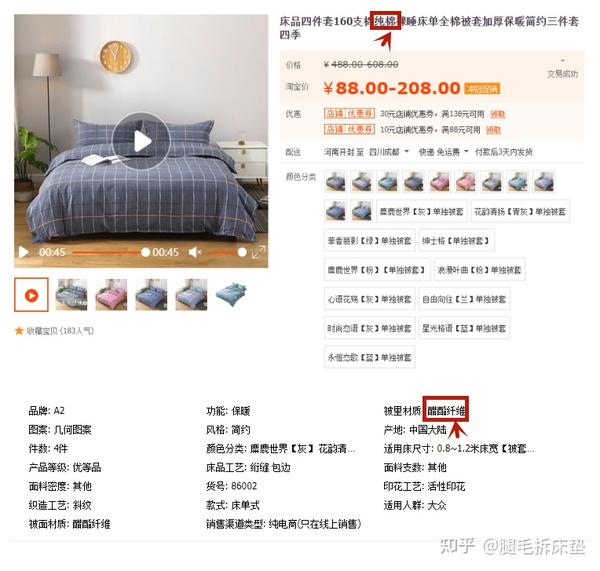Image resolution: width=600 pixels, height=571 pixels.
Task: Choose the first color swatch in 颜色分类
Action: (336, 181)
